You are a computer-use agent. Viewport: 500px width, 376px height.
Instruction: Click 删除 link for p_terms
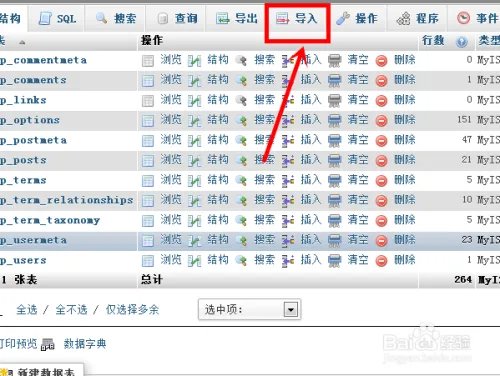click(405, 180)
